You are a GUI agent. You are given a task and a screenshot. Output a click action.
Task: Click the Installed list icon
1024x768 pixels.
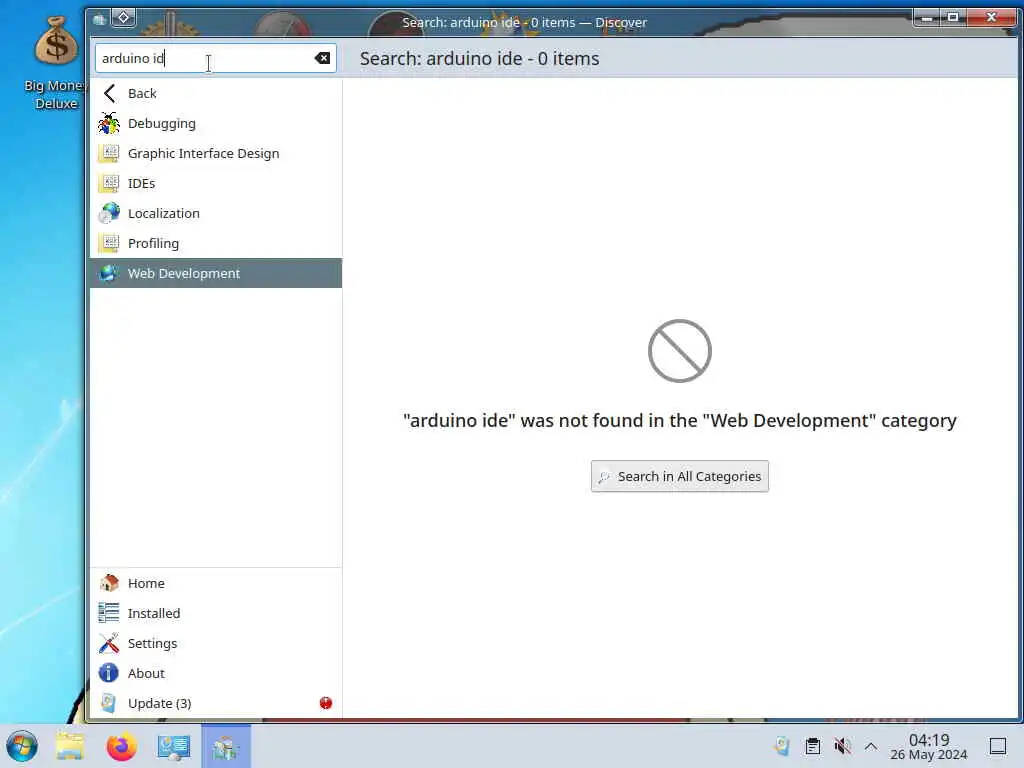(109, 613)
